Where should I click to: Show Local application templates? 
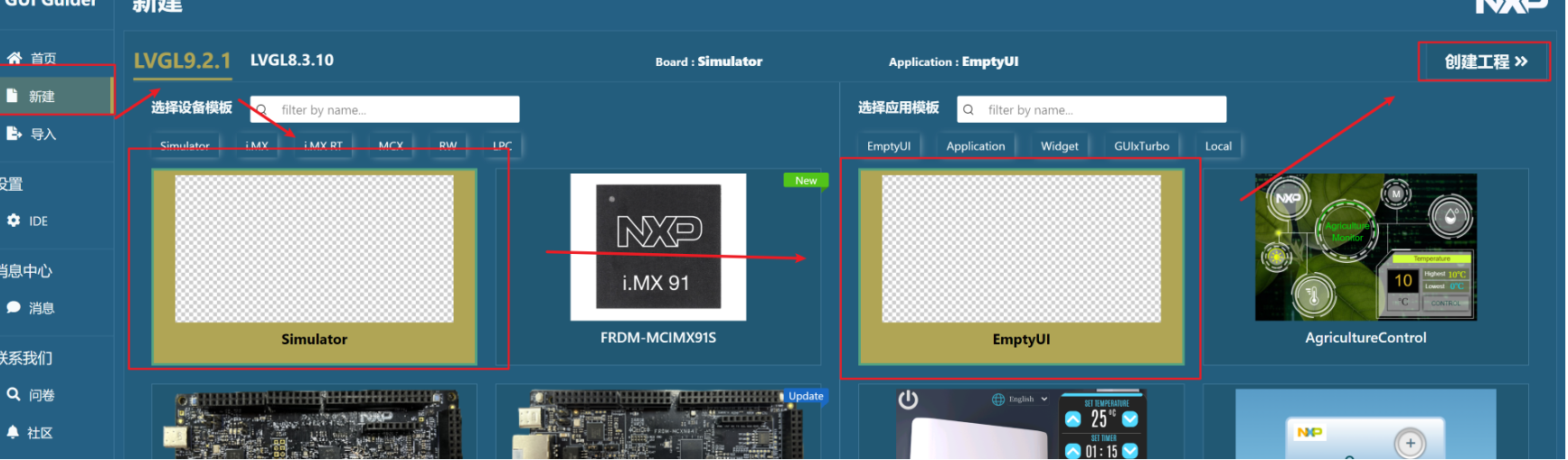click(1218, 146)
